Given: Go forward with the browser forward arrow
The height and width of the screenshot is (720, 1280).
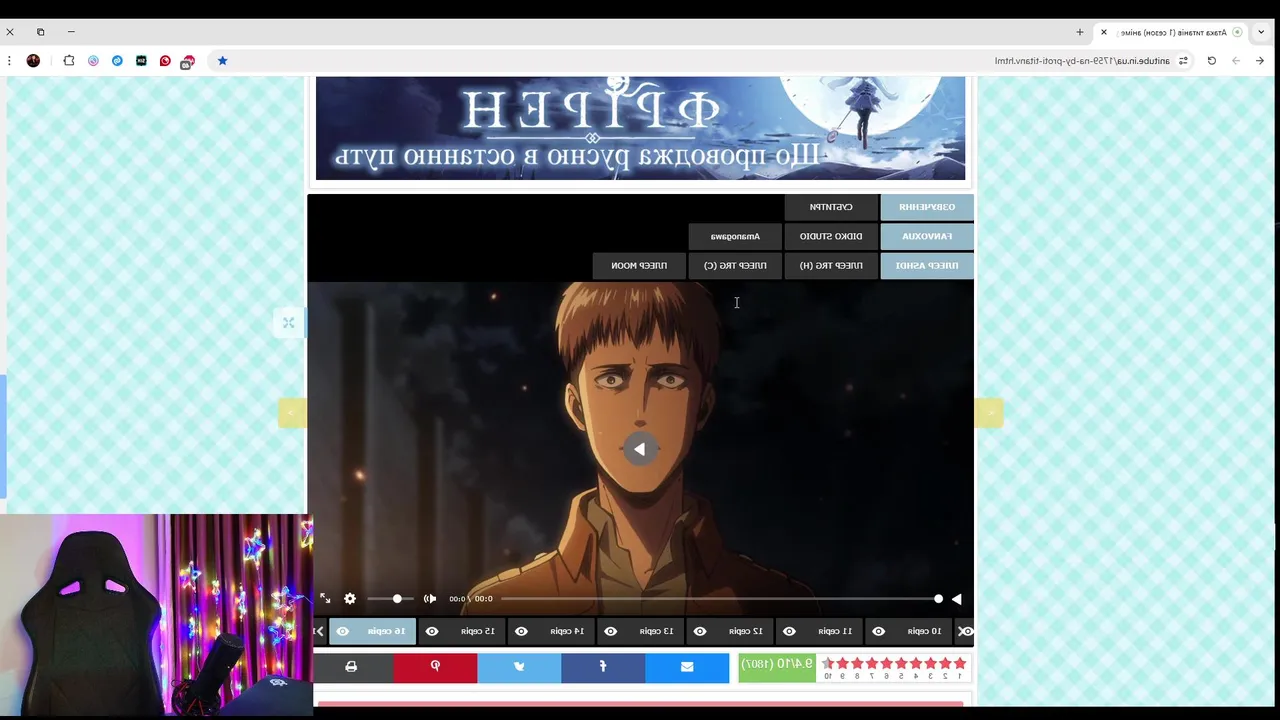Looking at the screenshot, I should [x=1235, y=61].
